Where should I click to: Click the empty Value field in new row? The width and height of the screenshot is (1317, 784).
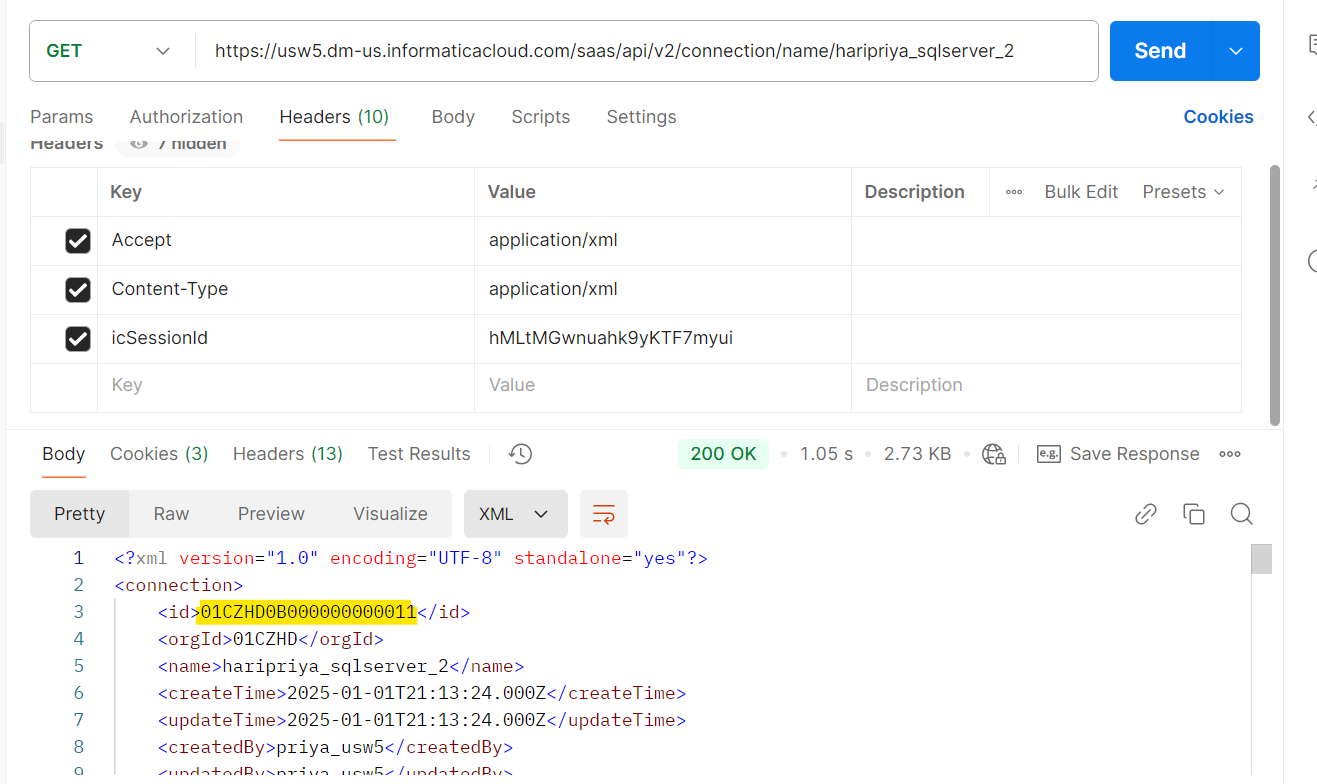[663, 385]
